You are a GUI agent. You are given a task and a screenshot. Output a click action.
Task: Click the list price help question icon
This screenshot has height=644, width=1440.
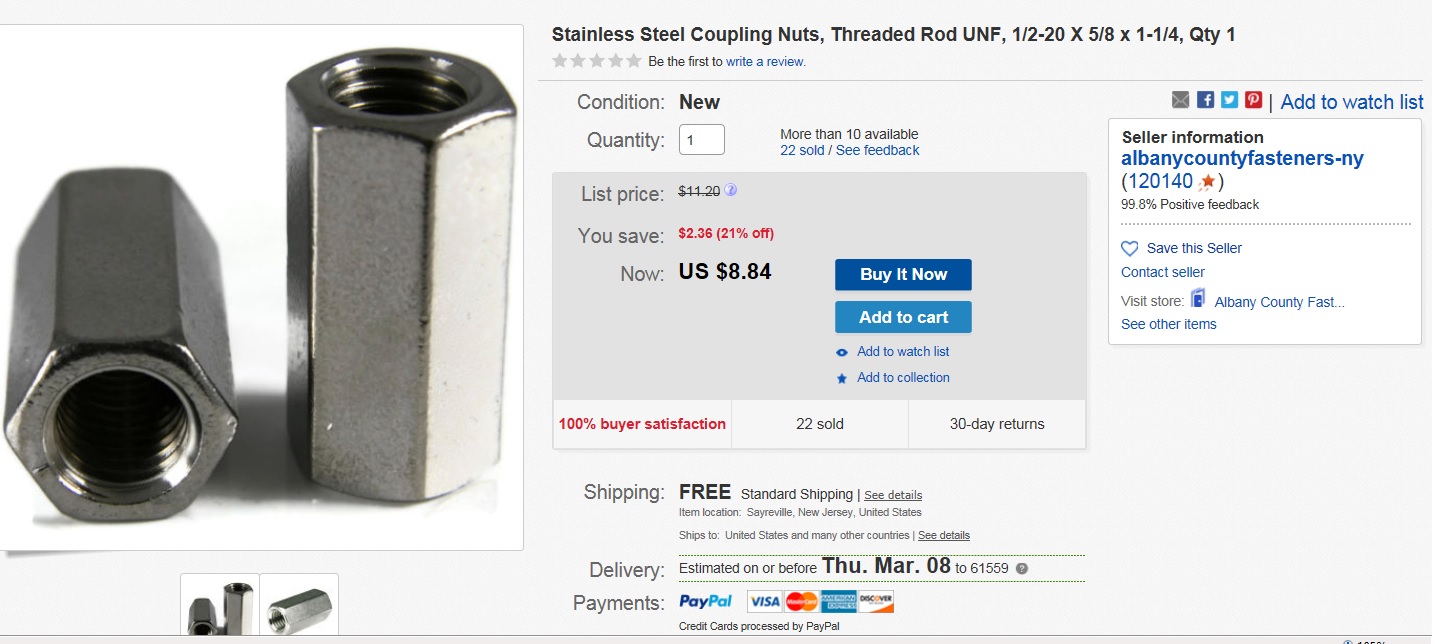(731, 190)
